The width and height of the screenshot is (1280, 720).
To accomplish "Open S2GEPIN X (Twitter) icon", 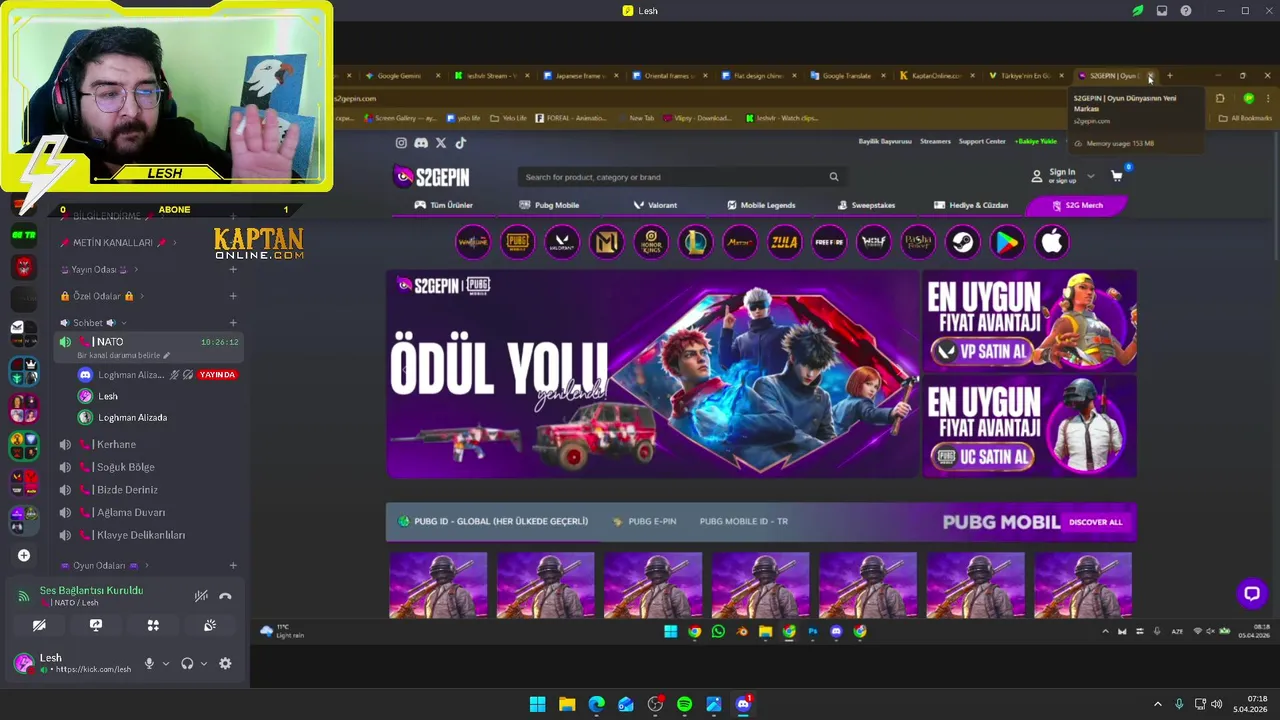I will point(441,143).
